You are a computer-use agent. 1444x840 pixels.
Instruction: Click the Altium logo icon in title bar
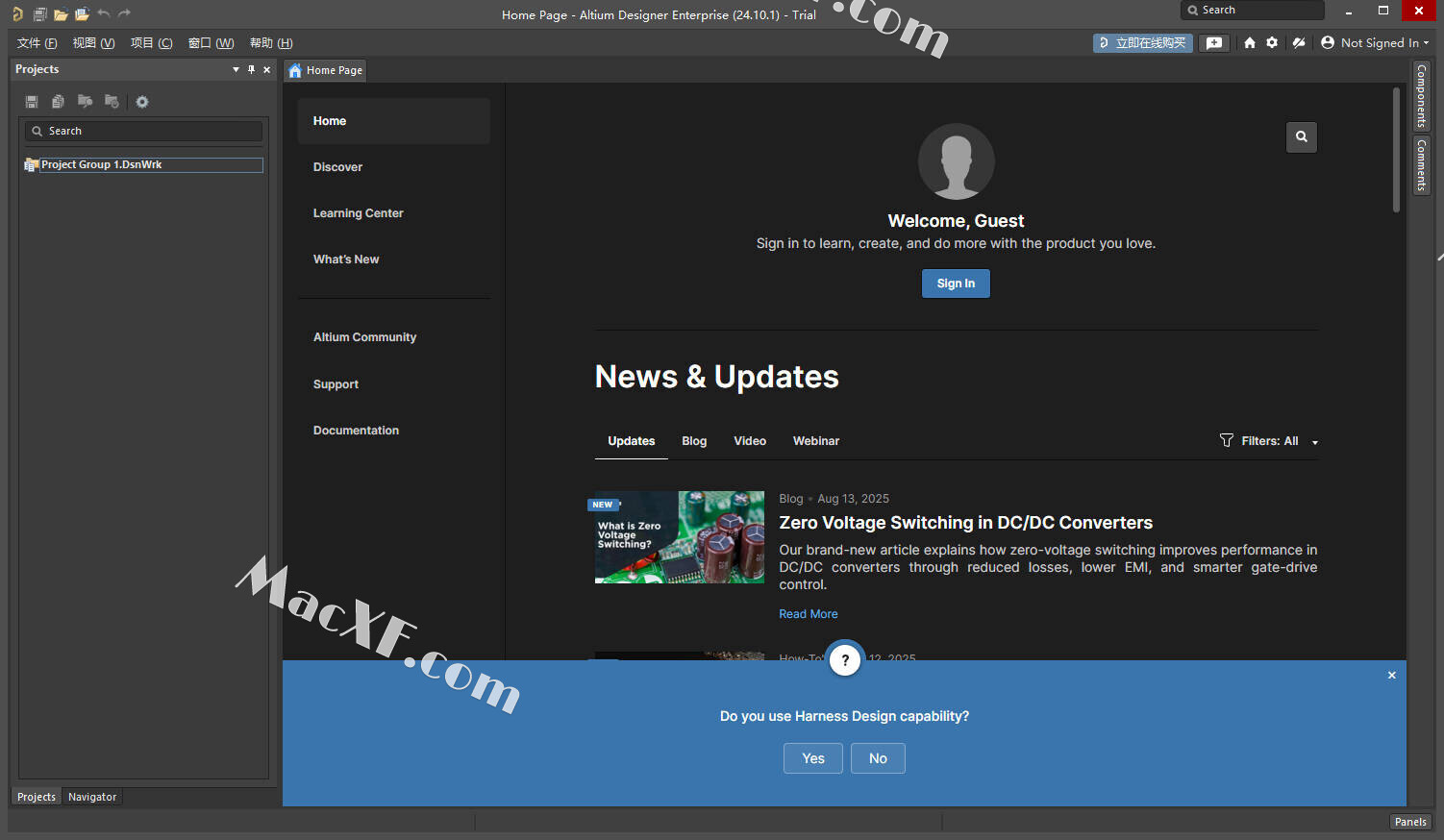17,13
